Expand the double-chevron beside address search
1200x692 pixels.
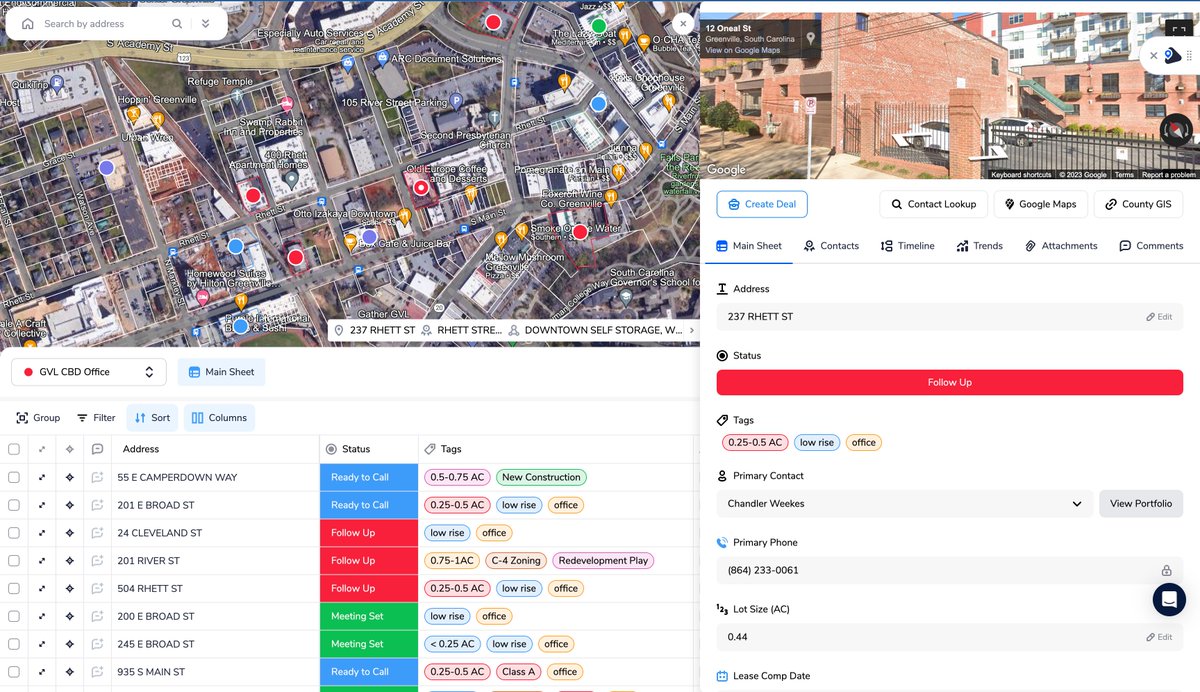pyautogui.click(x=205, y=24)
